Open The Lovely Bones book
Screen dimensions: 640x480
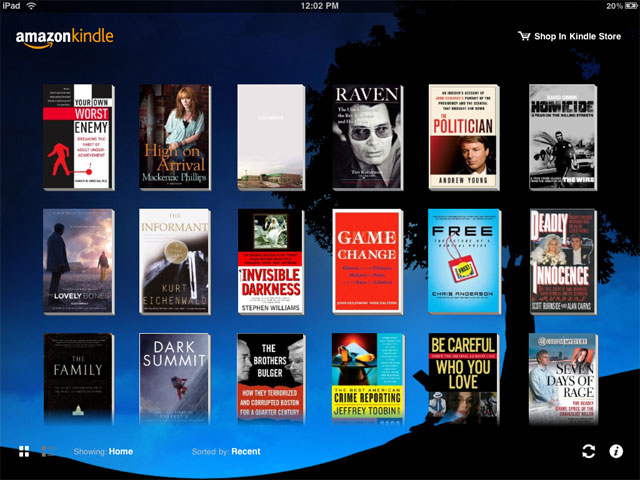(x=79, y=262)
